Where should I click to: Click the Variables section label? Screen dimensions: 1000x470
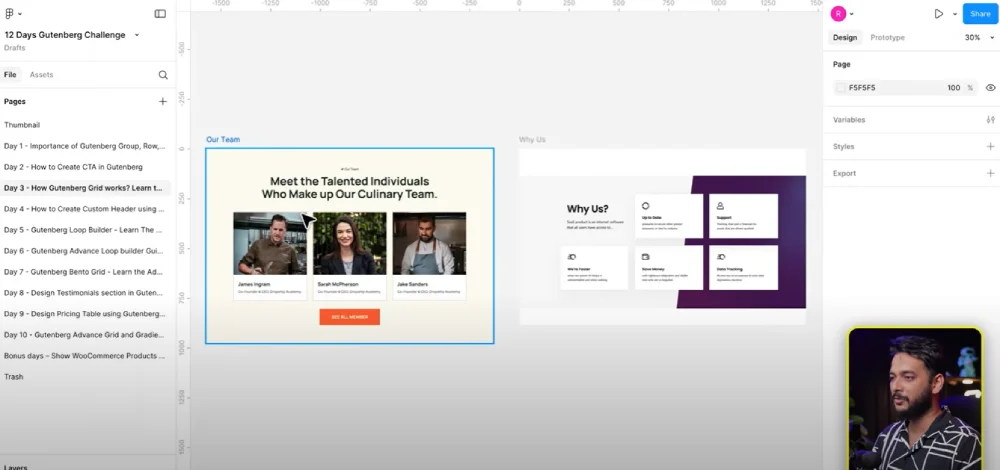(x=849, y=120)
